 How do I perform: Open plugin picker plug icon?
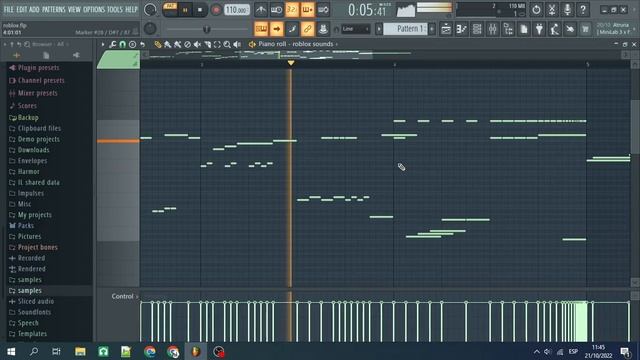pyautogui.click(x=539, y=29)
